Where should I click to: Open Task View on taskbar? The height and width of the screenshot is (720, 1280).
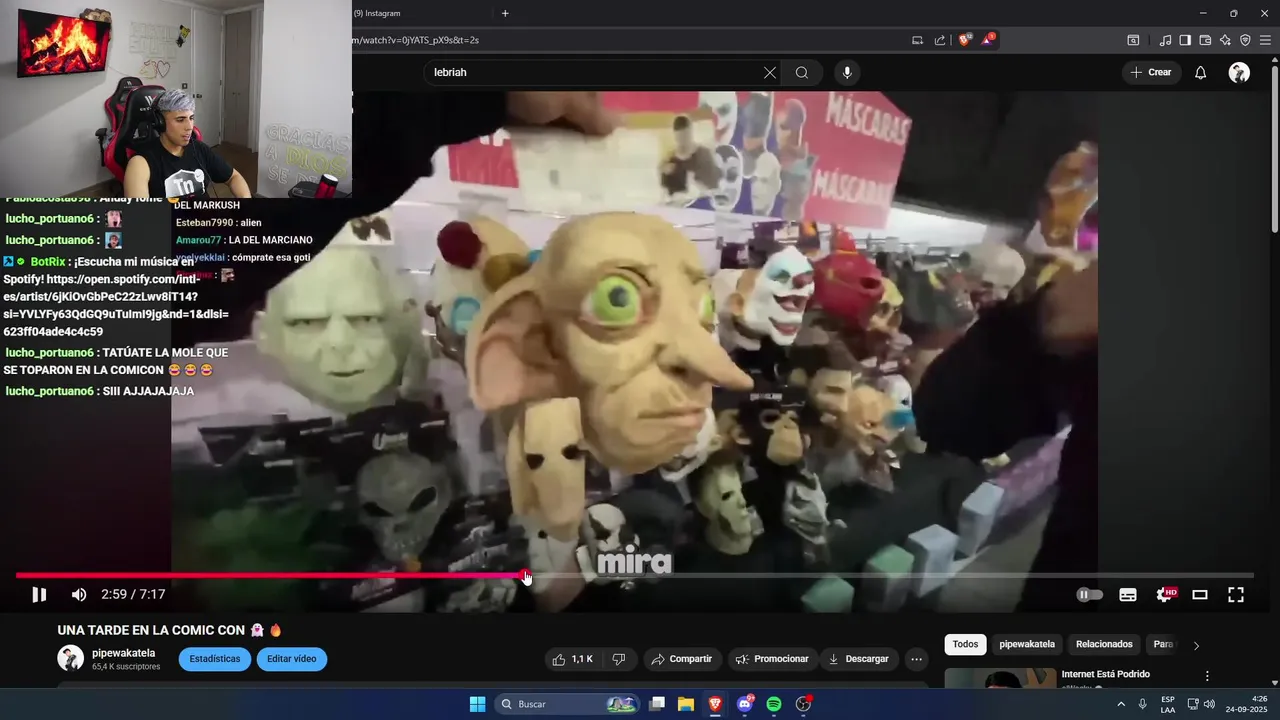[657, 704]
